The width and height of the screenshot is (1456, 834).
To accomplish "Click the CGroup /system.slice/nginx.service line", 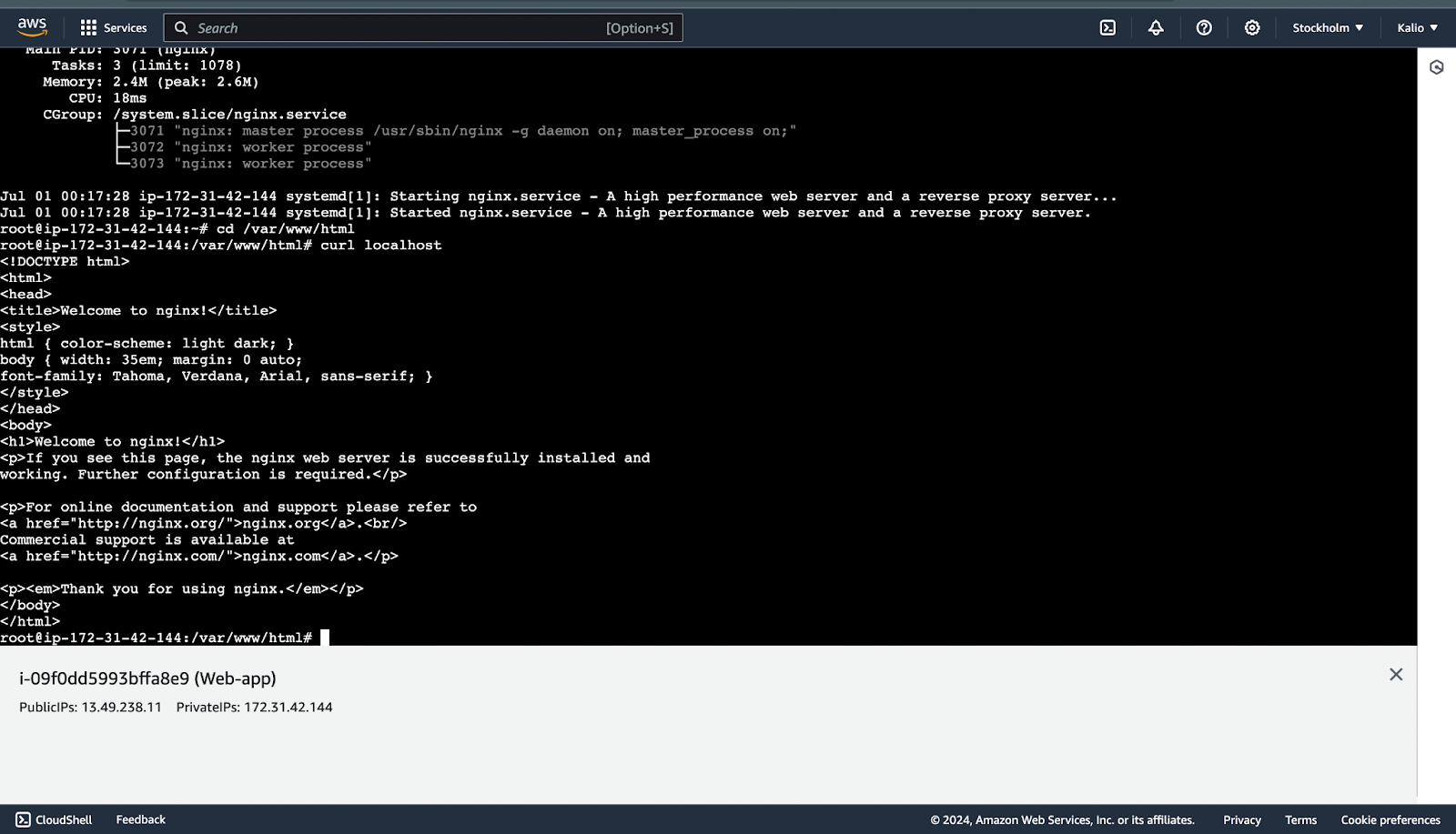I will click(195, 114).
